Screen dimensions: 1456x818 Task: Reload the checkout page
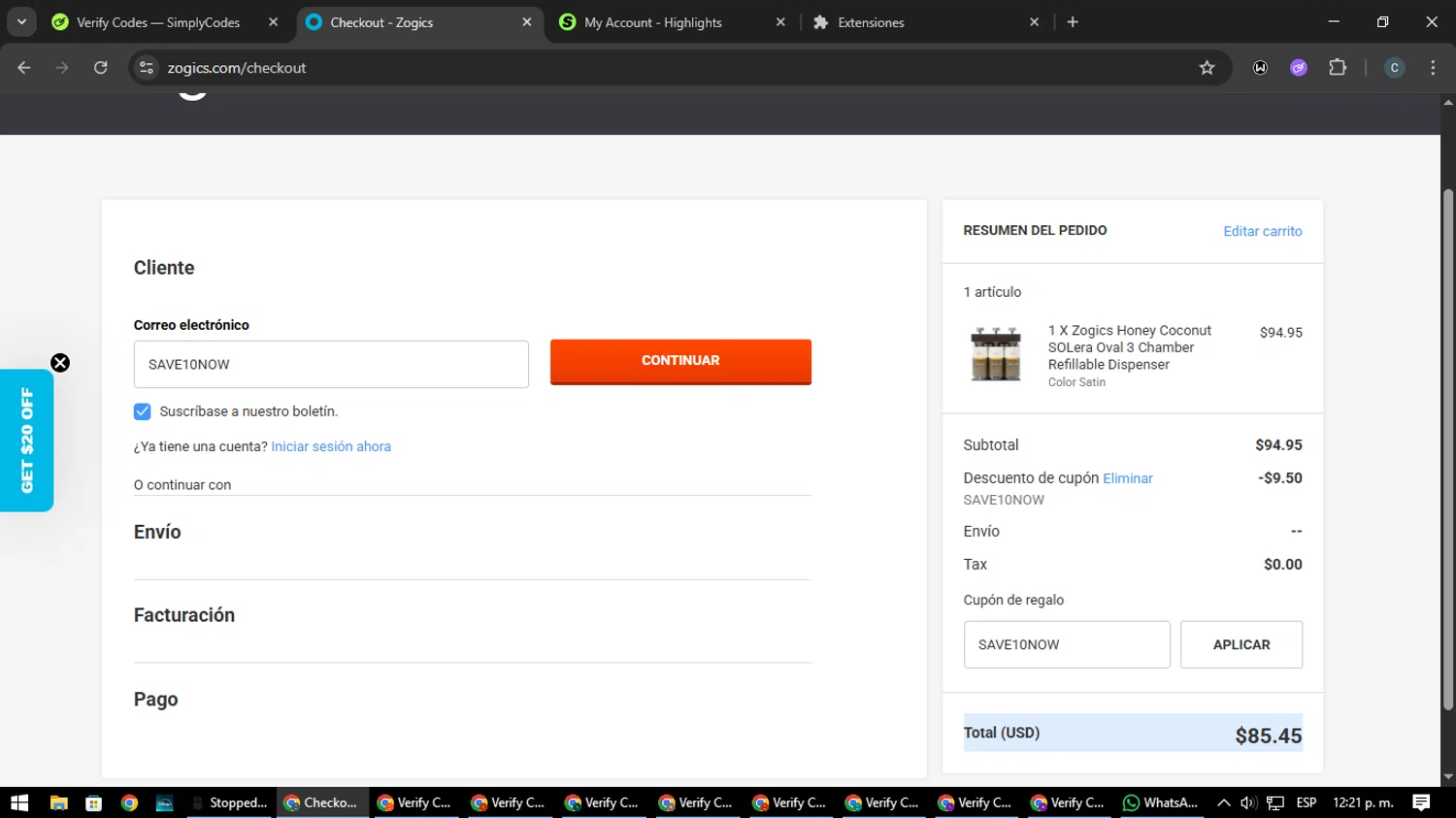click(101, 68)
